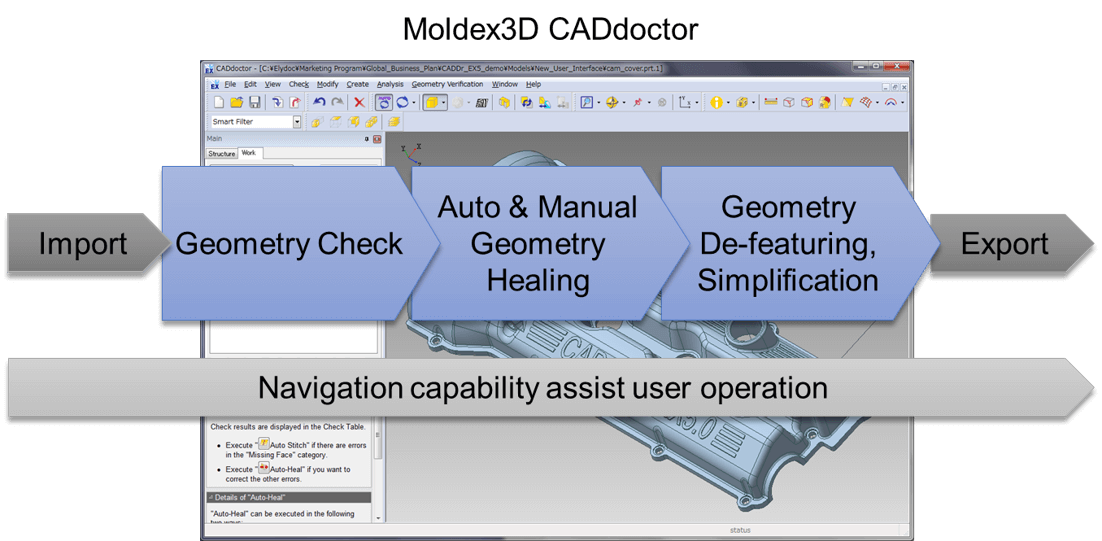Toggle the transparent cube face filter icon
The width and height of the screenshot is (1102, 541).
coord(335,122)
